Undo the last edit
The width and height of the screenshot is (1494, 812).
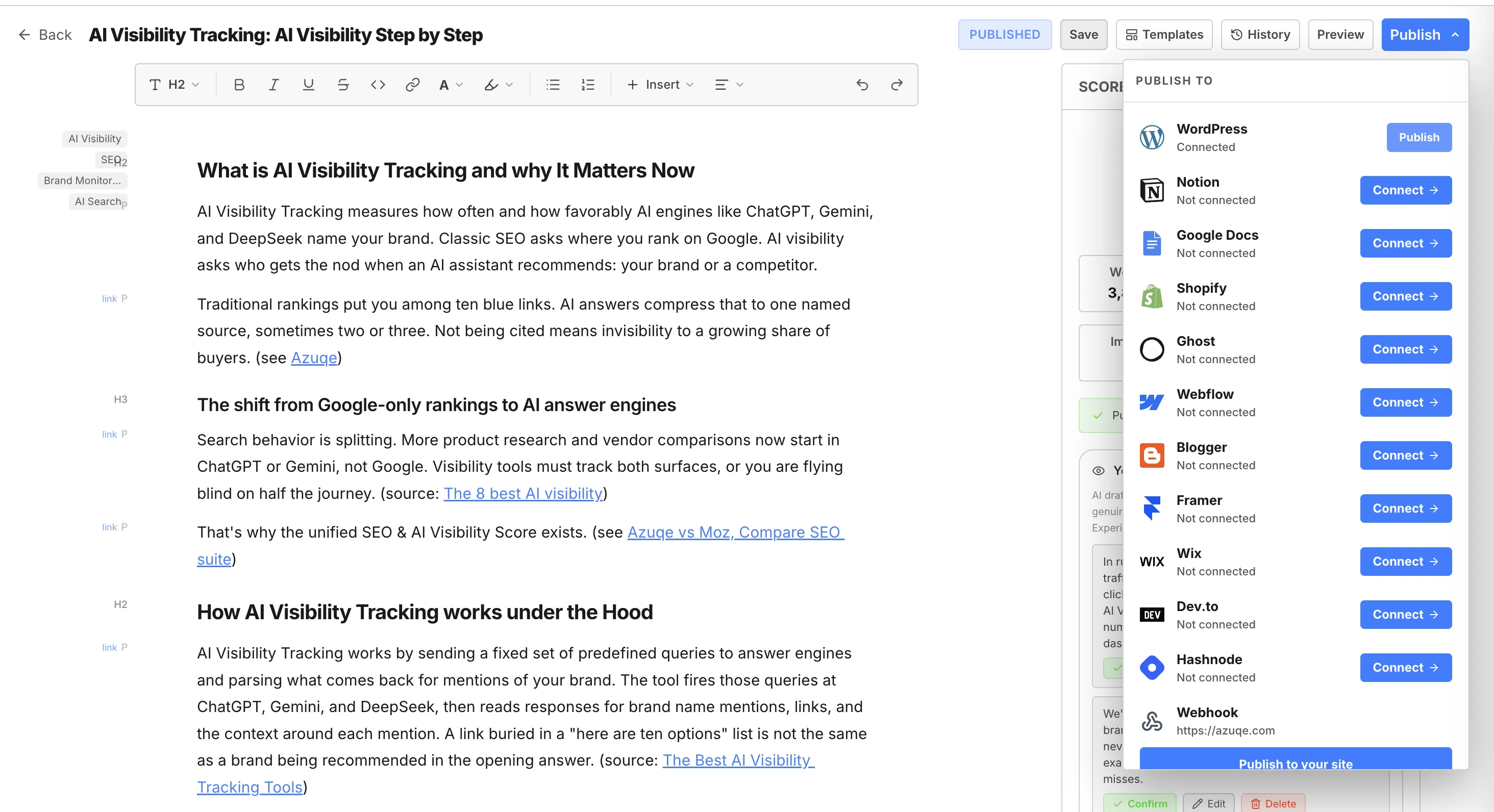[862, 85]
